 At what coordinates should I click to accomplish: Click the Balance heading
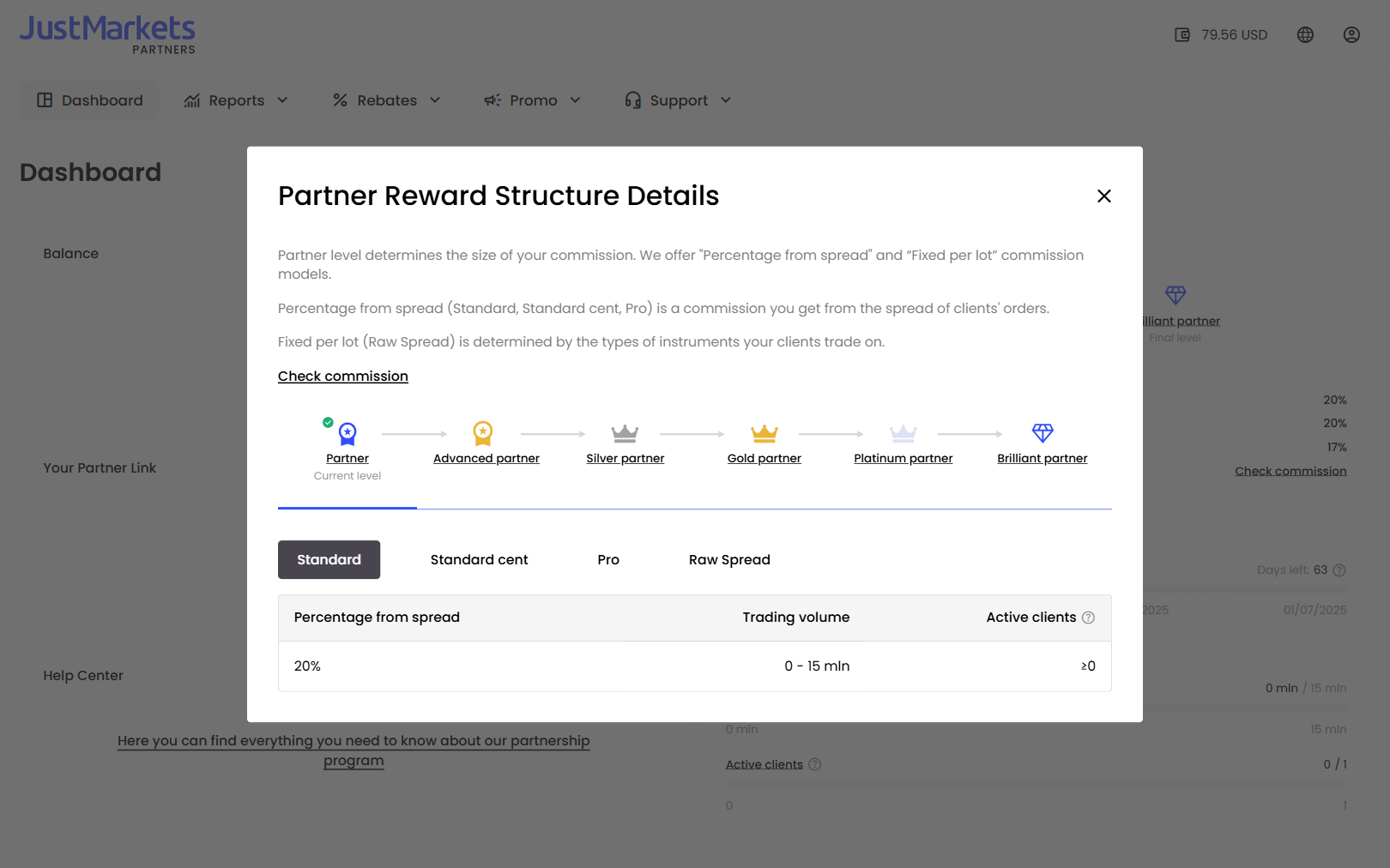point(71,253)
